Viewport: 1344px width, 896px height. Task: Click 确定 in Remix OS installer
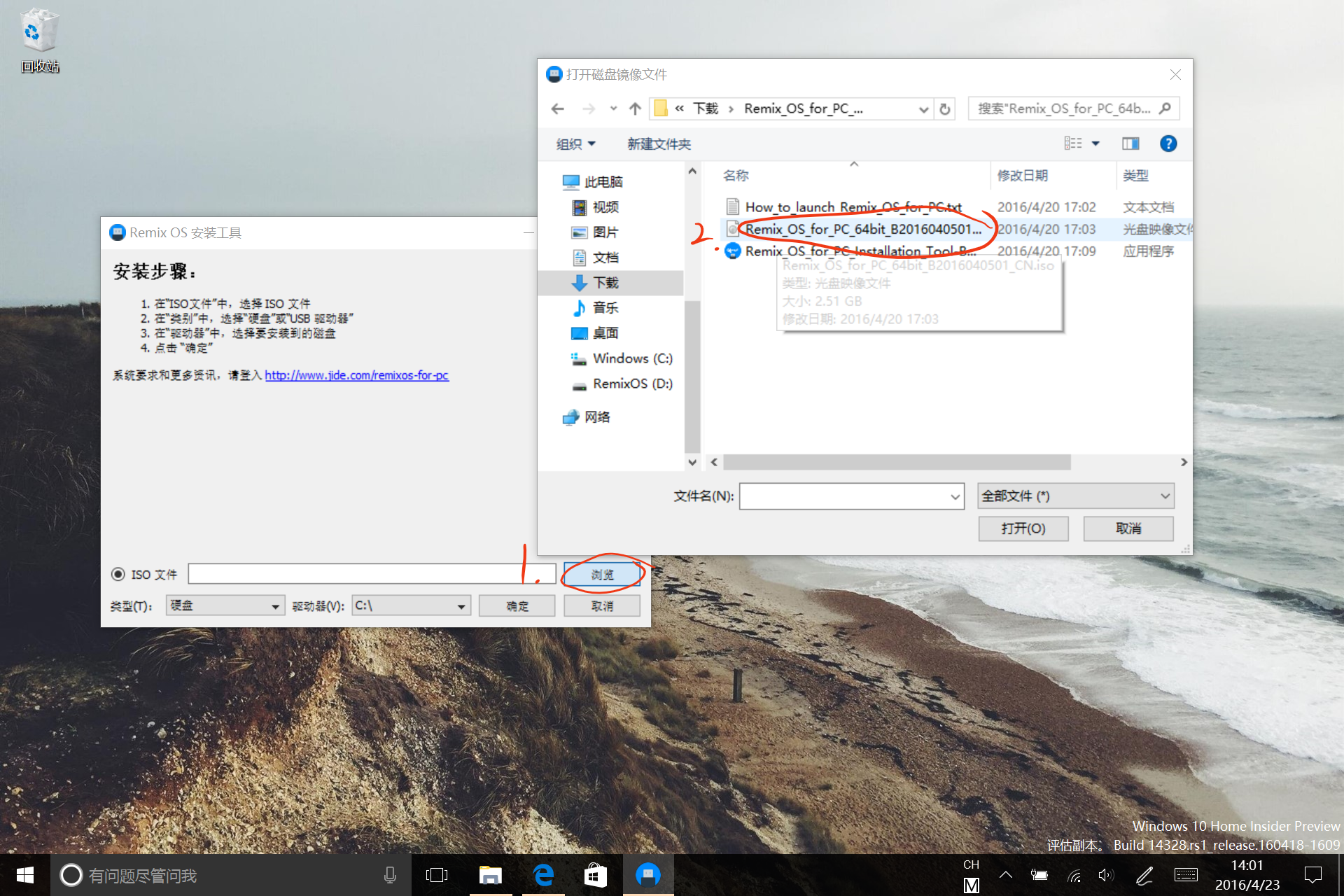pos(517,605)
